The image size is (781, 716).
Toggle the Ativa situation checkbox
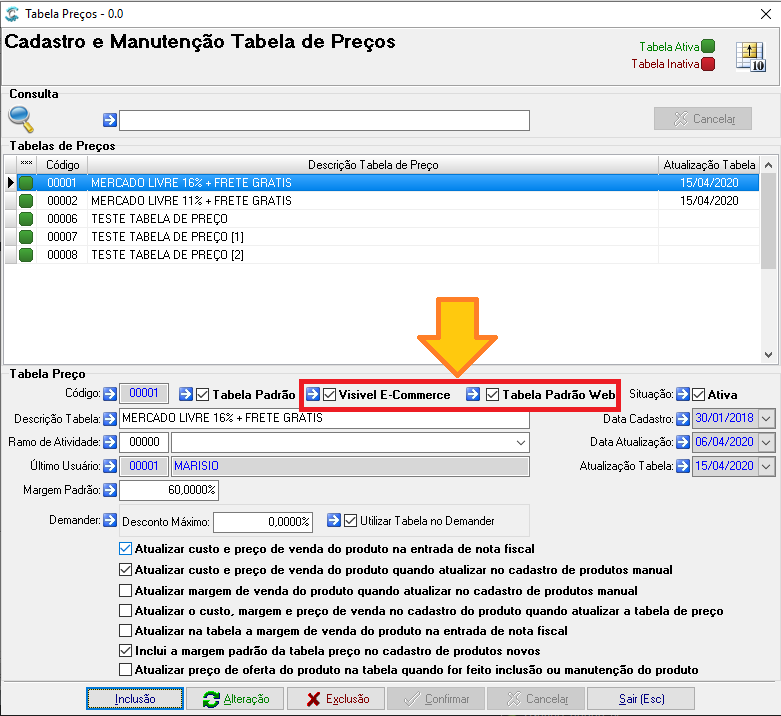(x=699, y=395)
